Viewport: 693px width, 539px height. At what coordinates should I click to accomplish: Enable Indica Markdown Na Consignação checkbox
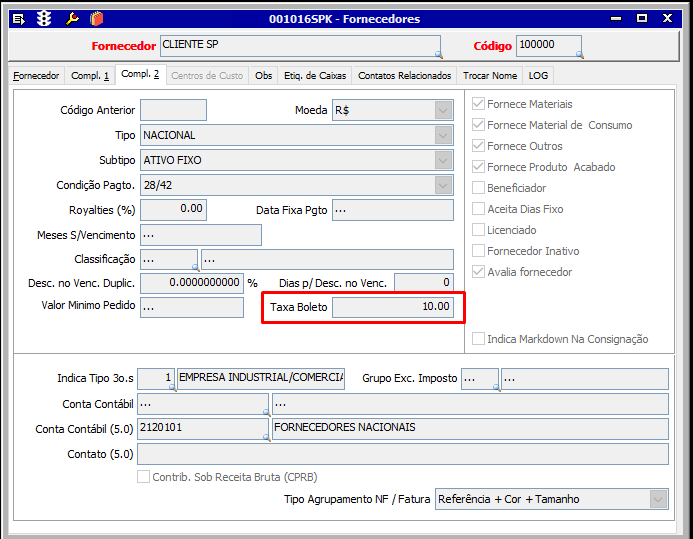click(478, 339)
